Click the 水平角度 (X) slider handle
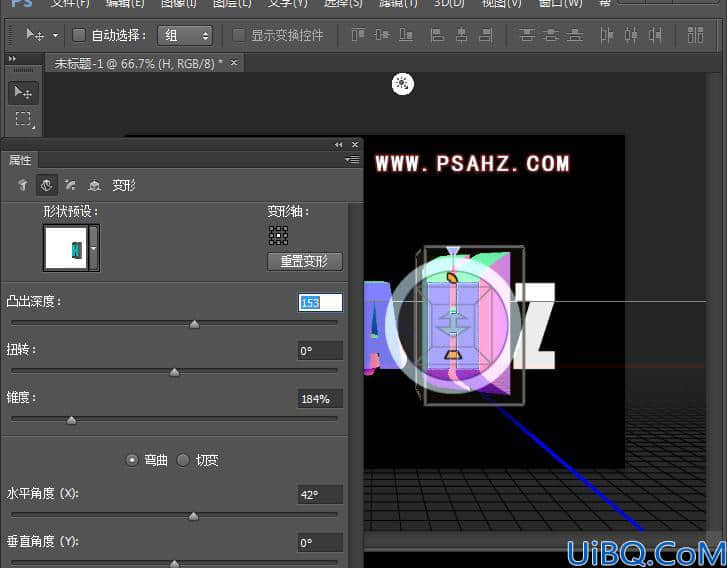Image resolution: width=727 pixels, height=568 pixels. click(x=194, y=516)
